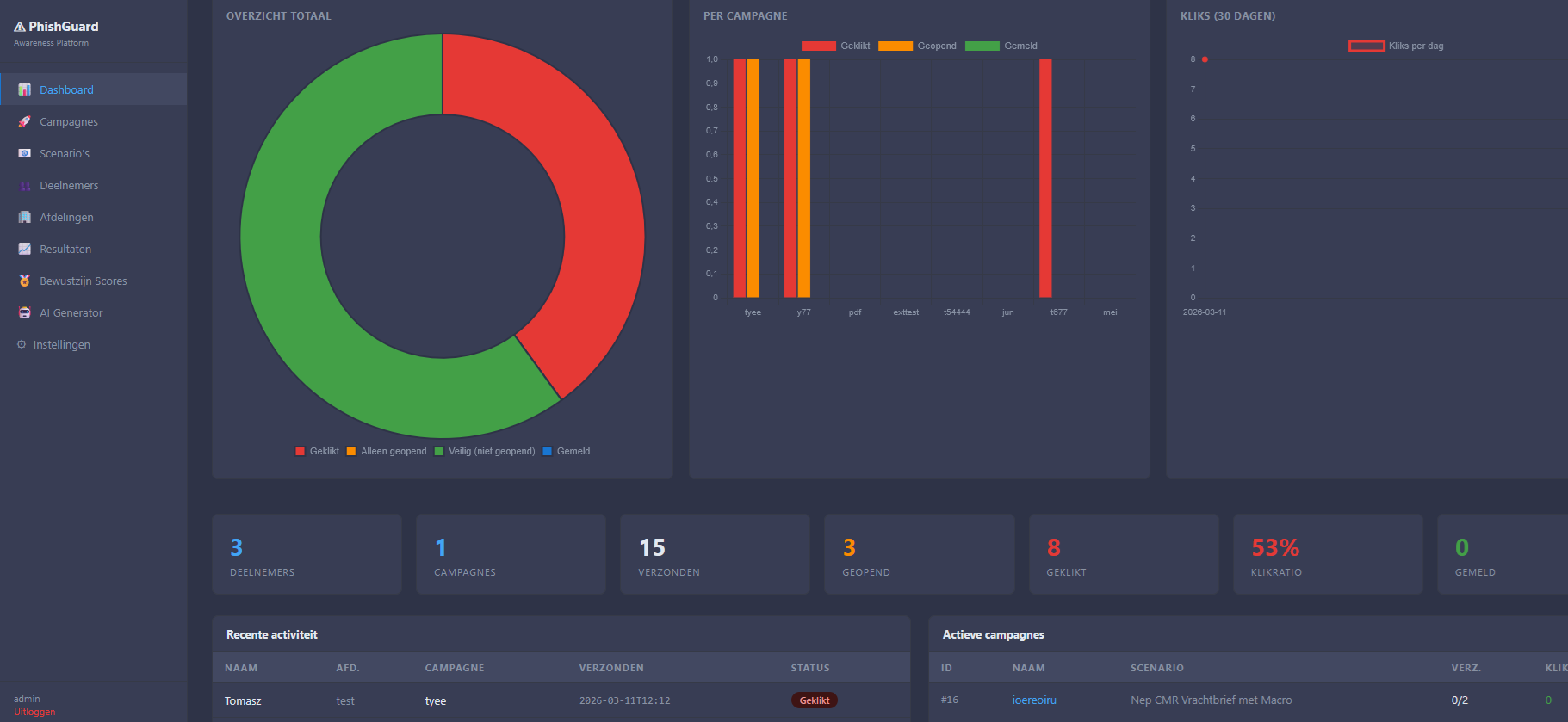Screen dimensions: 1568x722
Task: Toggle Alleen geopend in donut legend
Action: tap(387, 451)
